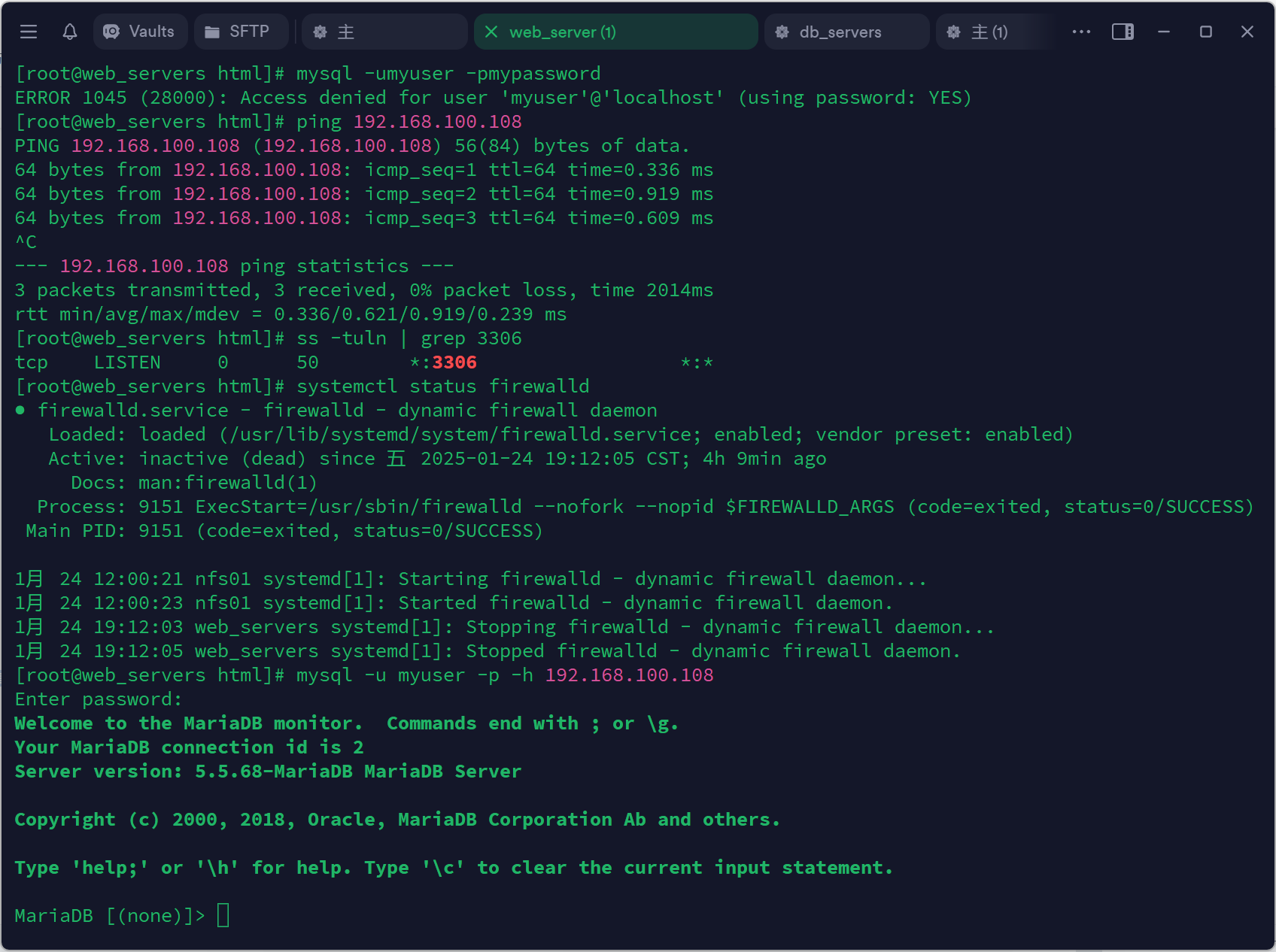Switch to the SFTP tab
Viewport: 1276px width, 952px height.
click(241, 32)
